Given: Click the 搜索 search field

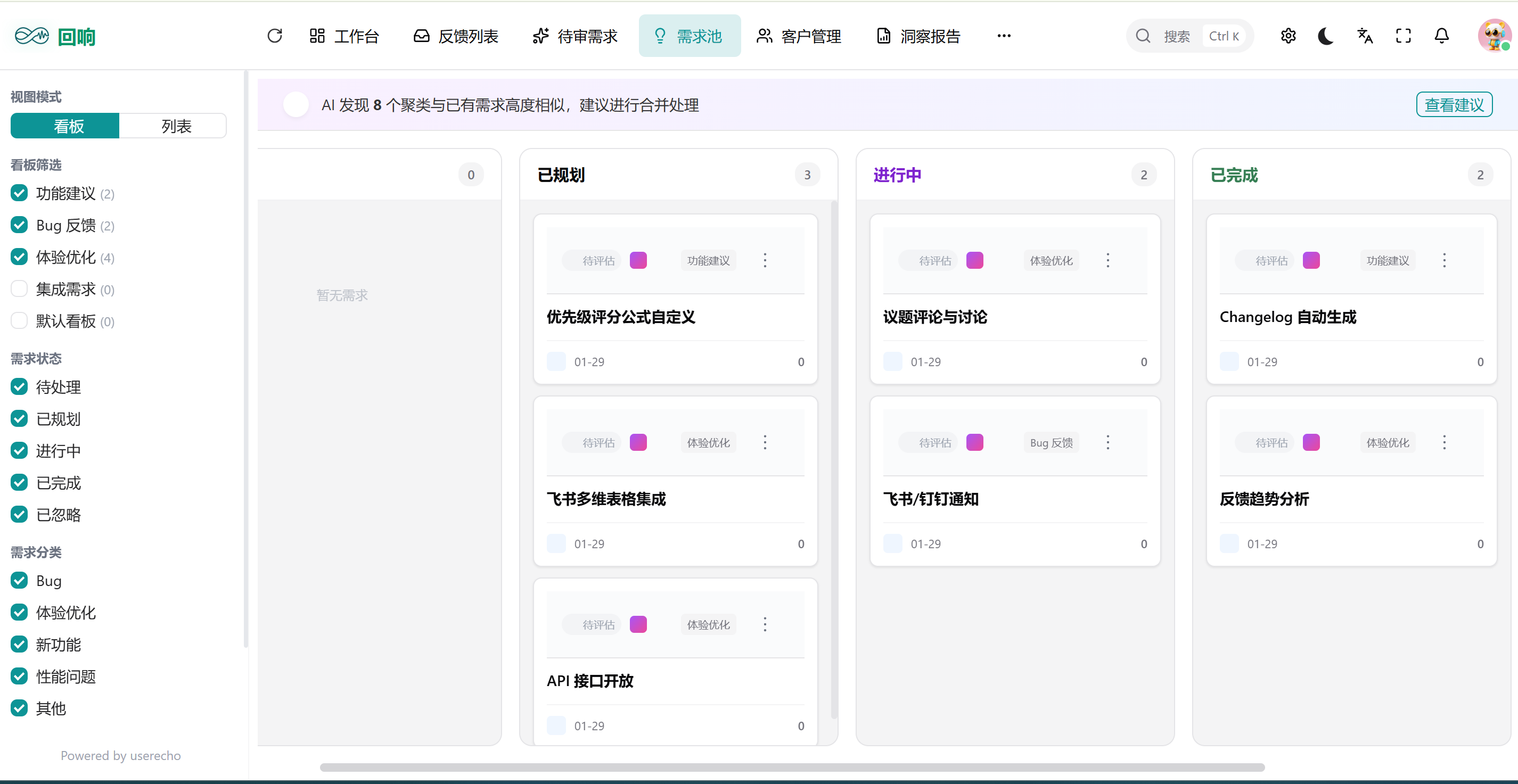Looking at the screenshot, I should click(1176, 37).
